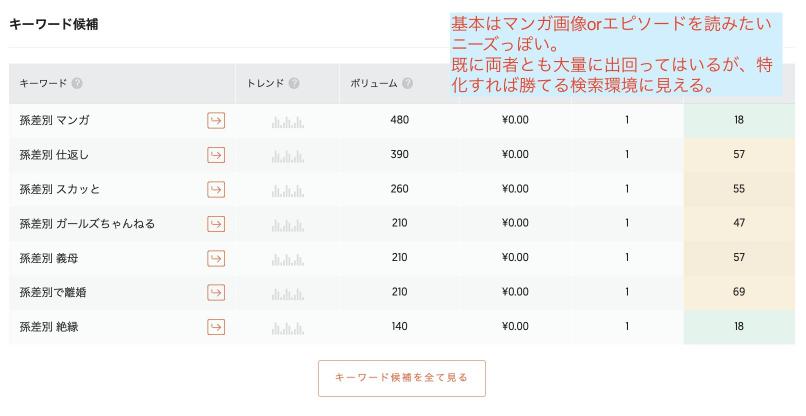The image size is (806, 416).
Task: Open arrow icon for 孫差別 ガールズちゃんねる
Action: pyautogui.click(x=216, y=224)
